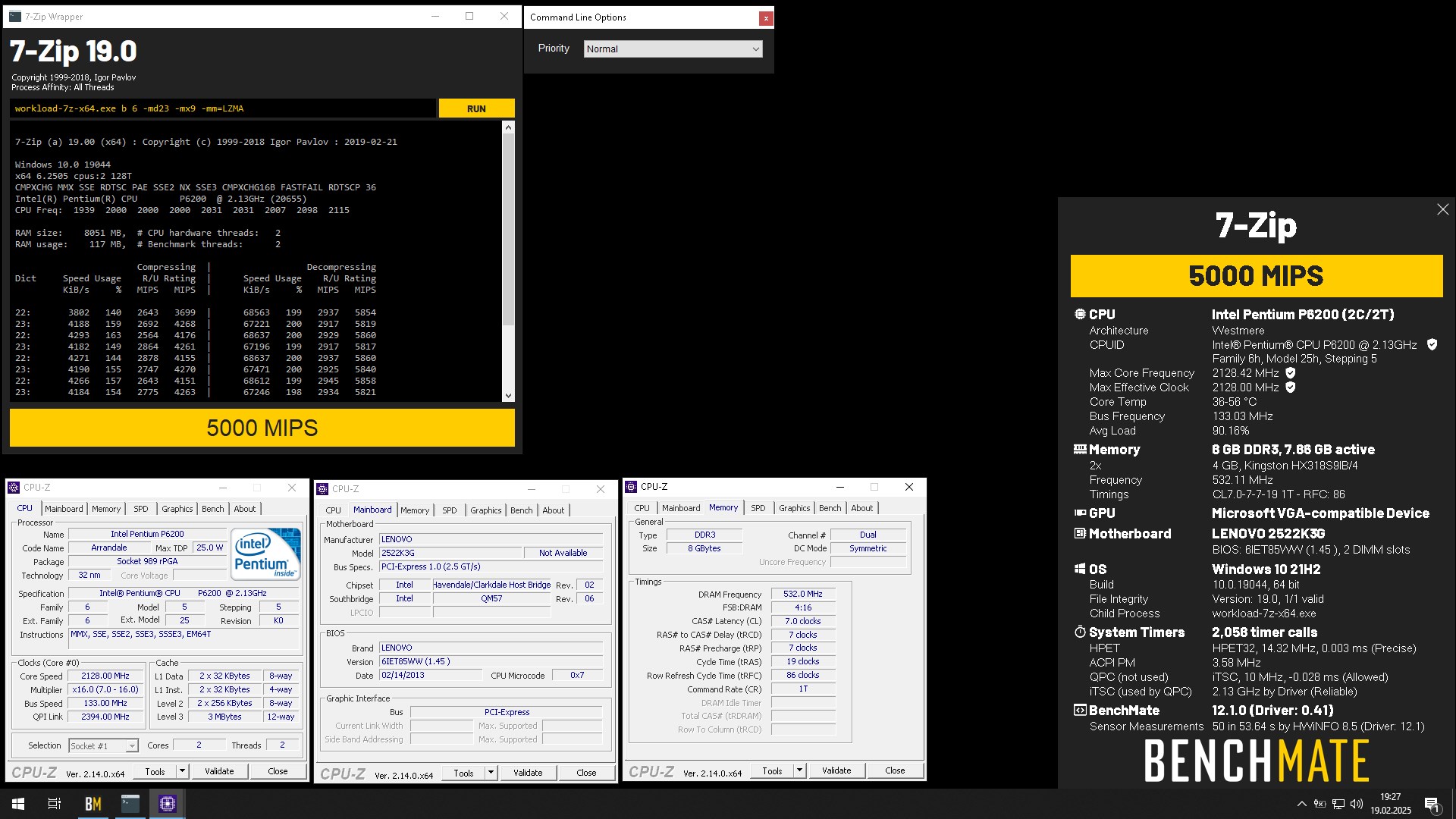Click the yellow RUN button

click(476, 108)
